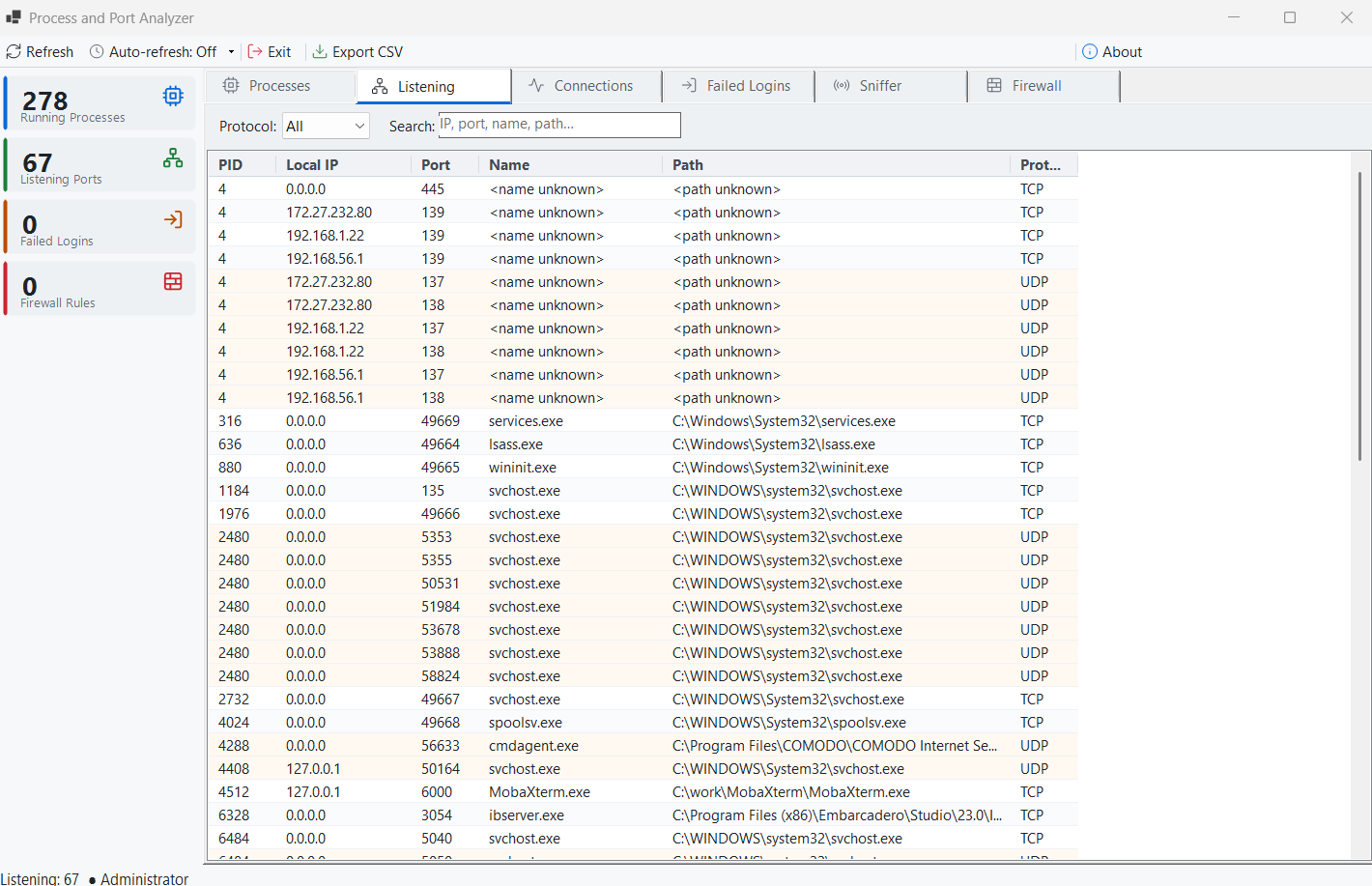Sort by the PID column header

pyautogui.click(x=243, y=164)
